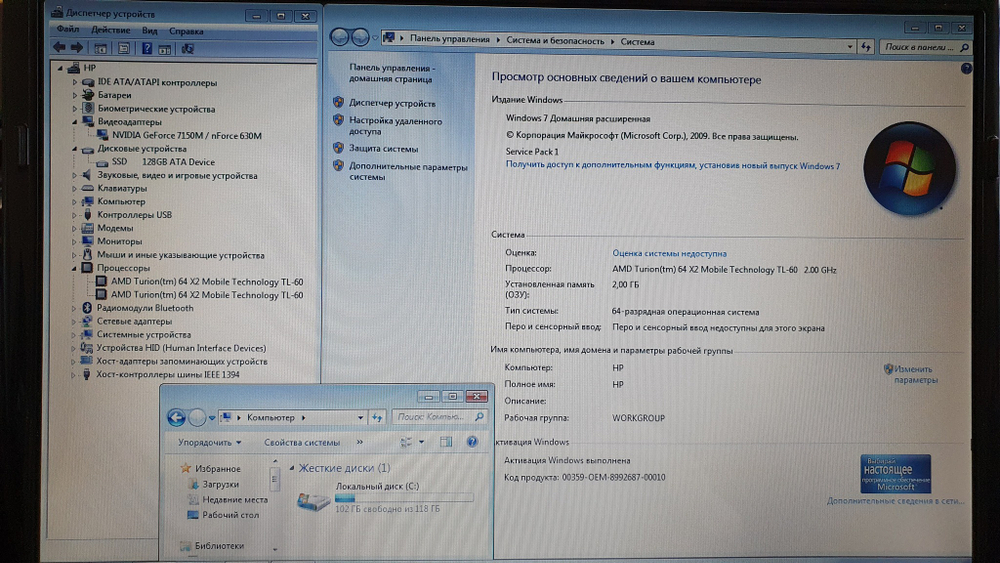The width and height of the screenshot is (1000, 563).
Task: Toggle preview pane icon in Компьютер window
Action: (x=446, y=441)
